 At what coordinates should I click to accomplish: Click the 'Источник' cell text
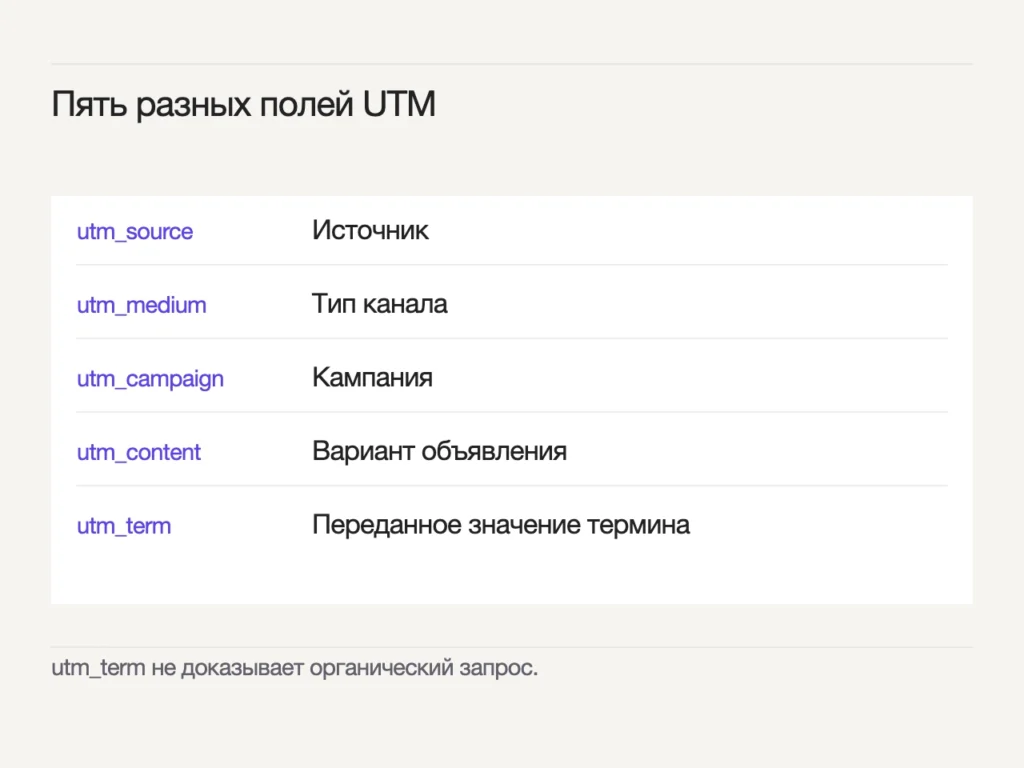(370, 231)
